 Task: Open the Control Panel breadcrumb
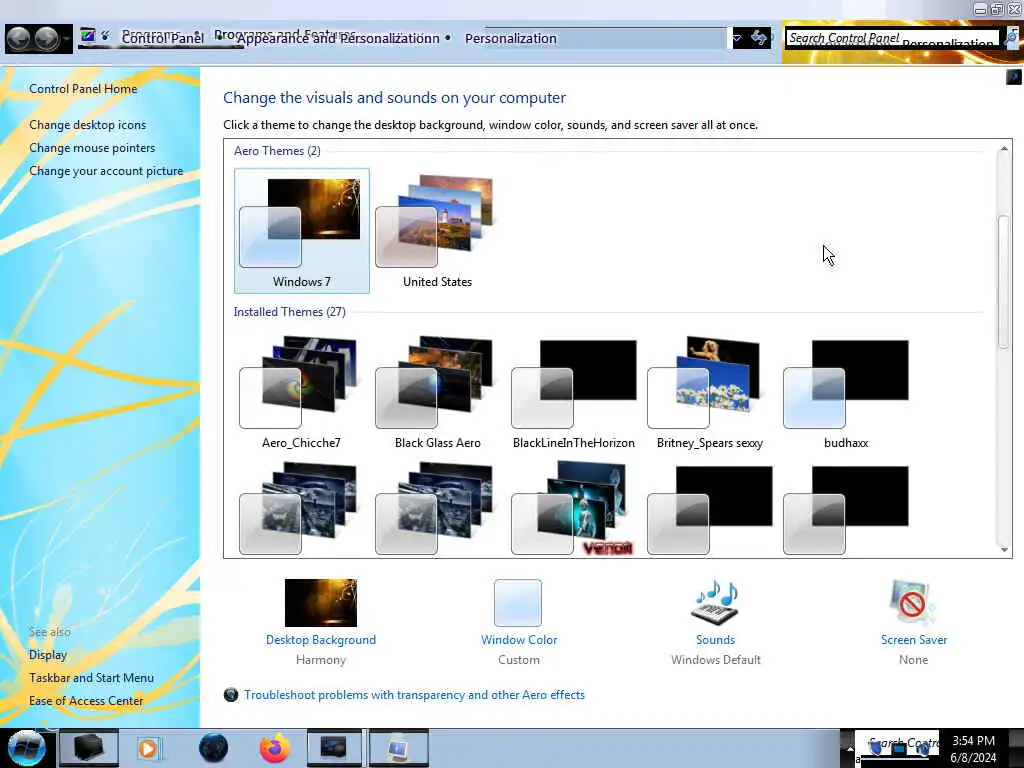pos(163,39)
